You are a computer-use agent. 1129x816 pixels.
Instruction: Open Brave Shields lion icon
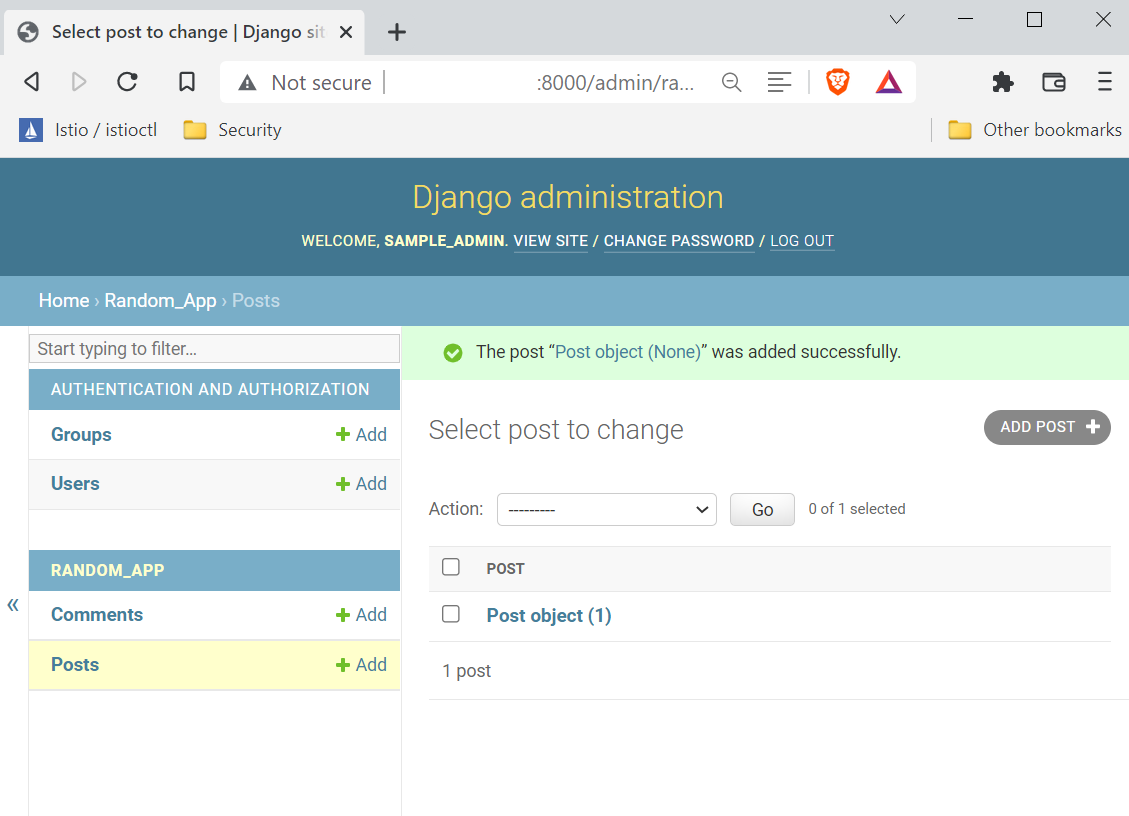click(x=837, y=82)
